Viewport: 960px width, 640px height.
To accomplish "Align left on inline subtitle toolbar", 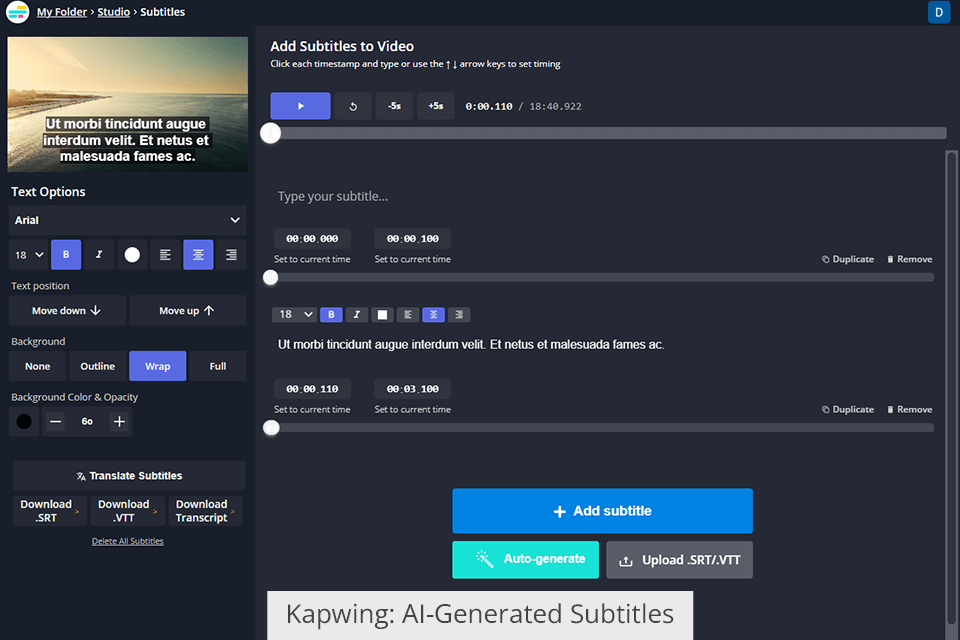I will [x=408, y=315].
